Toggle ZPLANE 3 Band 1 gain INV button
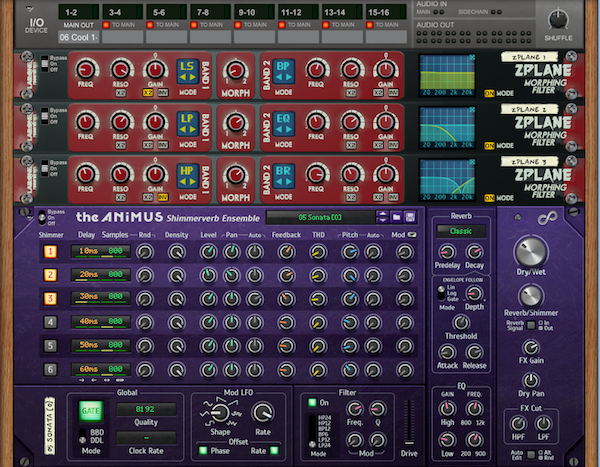Image resolution: width=600 pixels, height=467 pixels. tap(163, 198)
